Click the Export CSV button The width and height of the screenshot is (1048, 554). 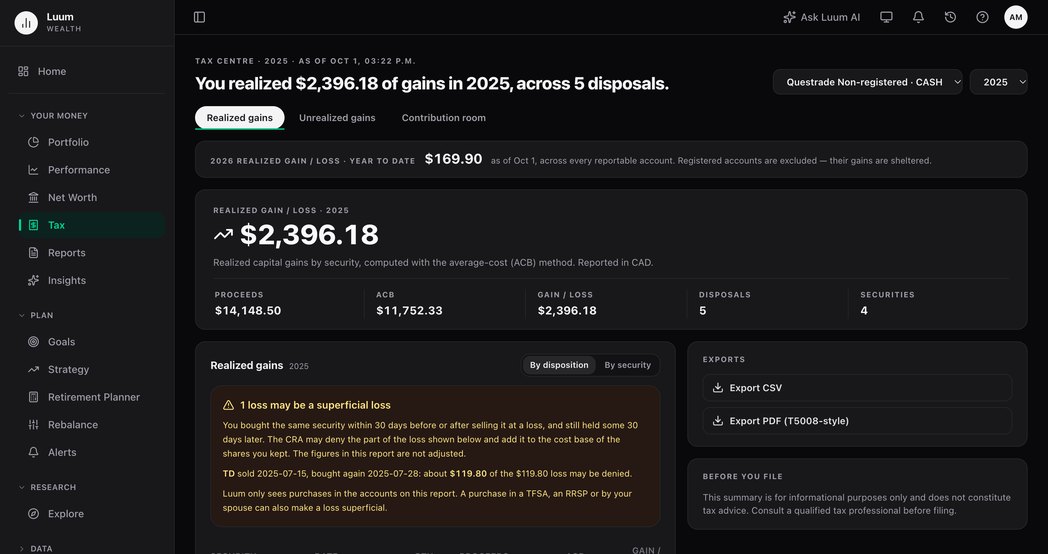click(857, 388)
